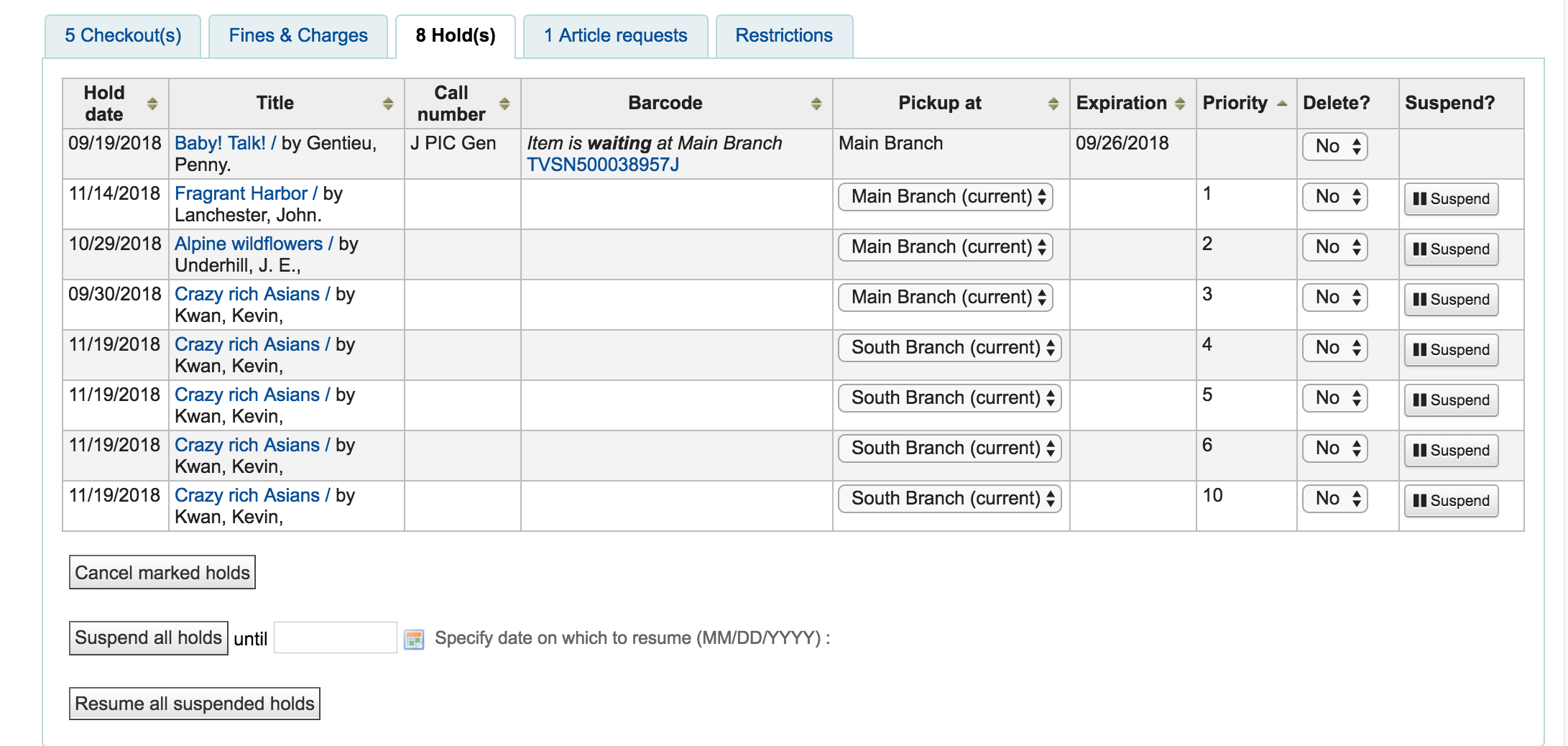Click the suspend until date field

[x=335, y=638]
